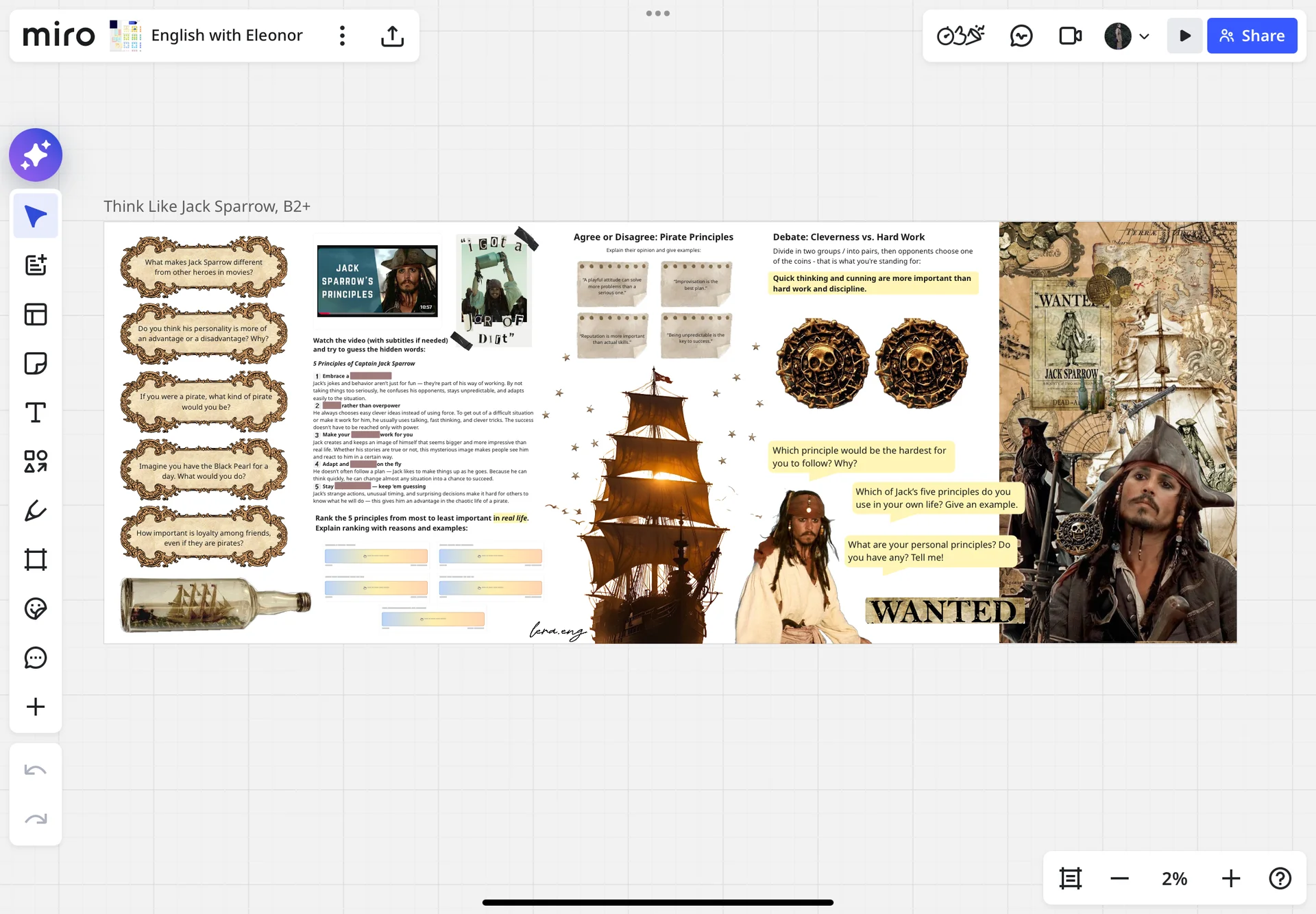Open the frames list panel icon
This screenshot has width=1316, height=914.
tap(1071, 878)
